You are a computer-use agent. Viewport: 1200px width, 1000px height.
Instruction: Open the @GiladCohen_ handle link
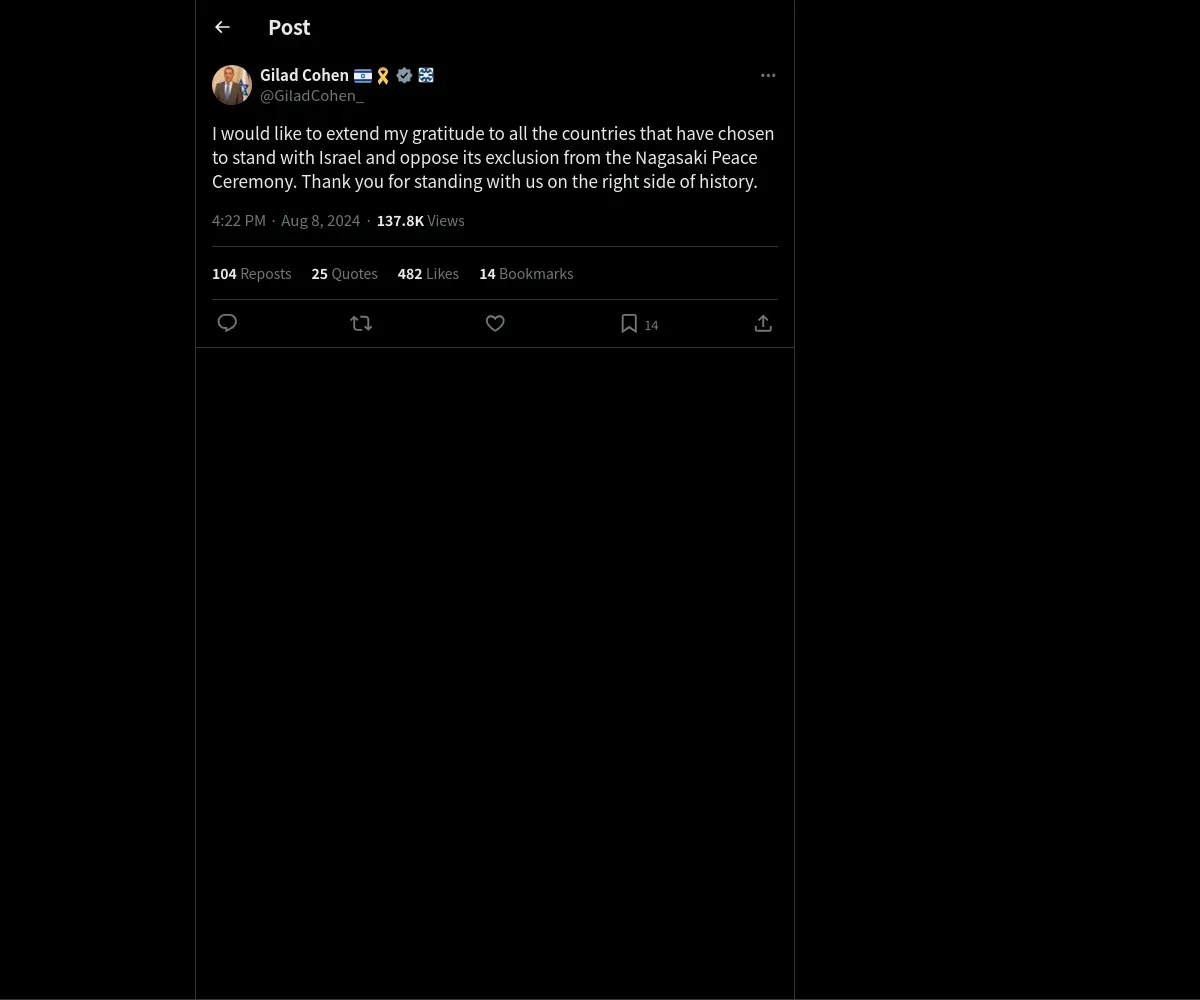[x=312, y=96]
